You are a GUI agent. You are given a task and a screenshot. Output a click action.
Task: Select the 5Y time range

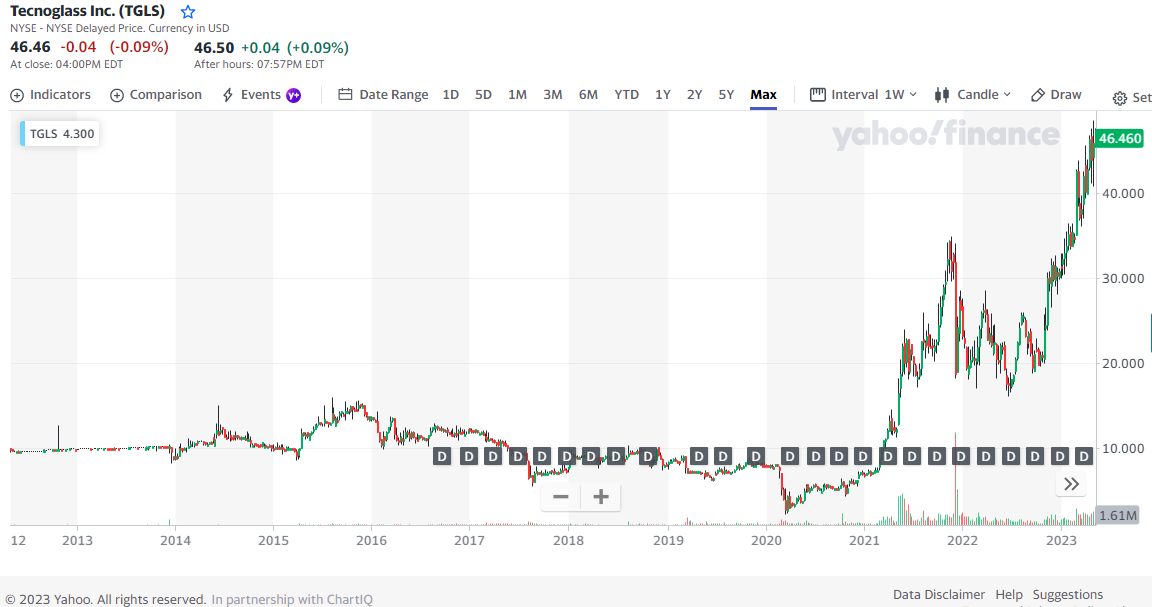point(726,95)
